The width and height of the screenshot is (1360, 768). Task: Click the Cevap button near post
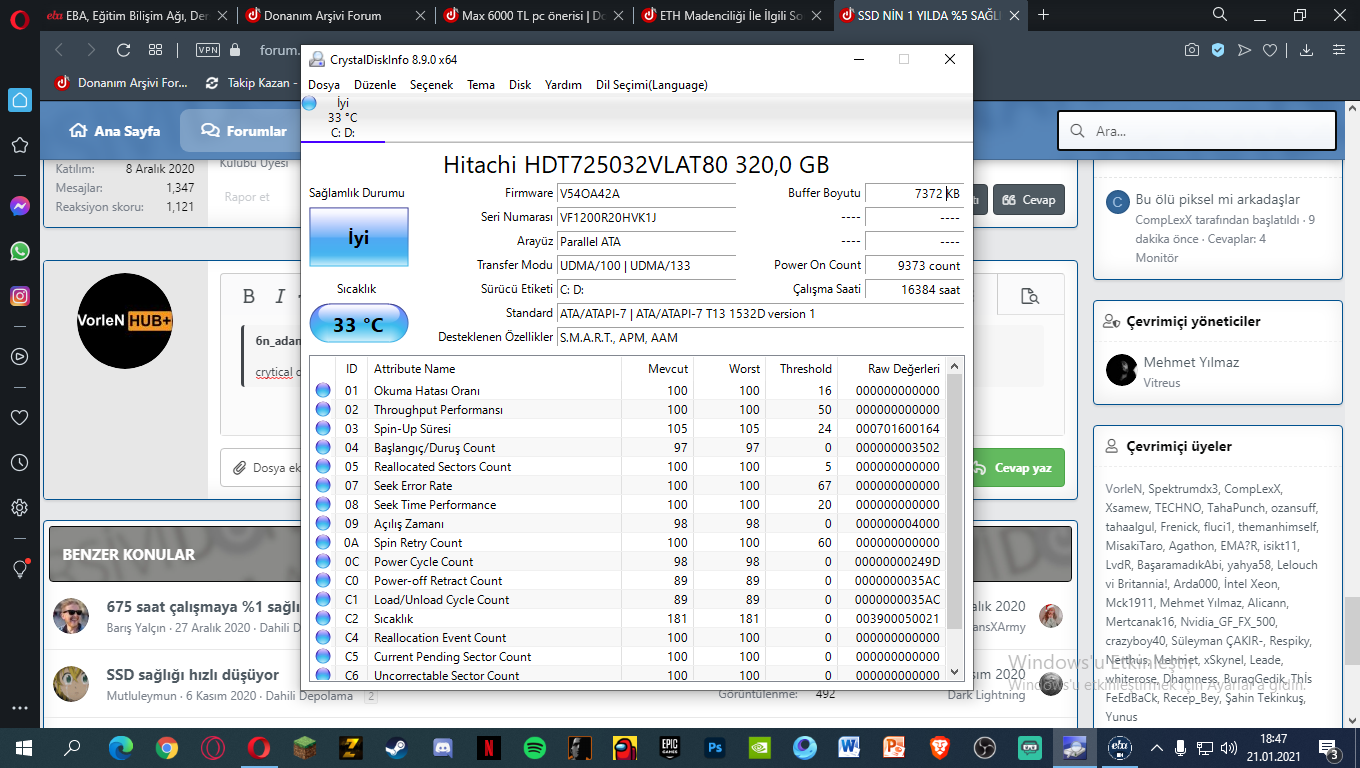coord(1028,199)
